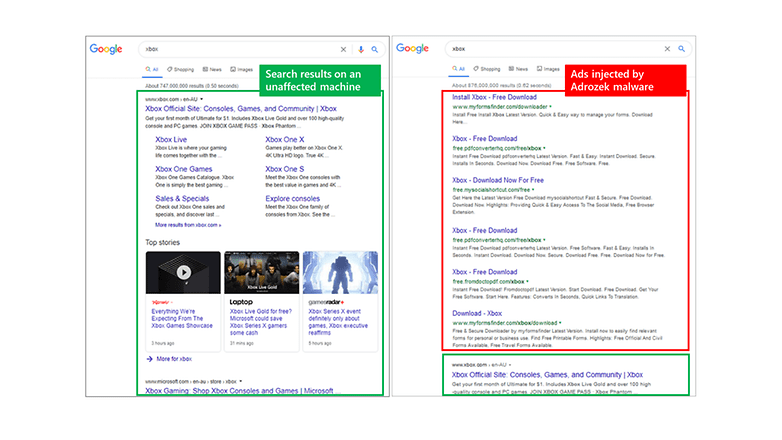Click More results from xbox.com

[188, 225]
